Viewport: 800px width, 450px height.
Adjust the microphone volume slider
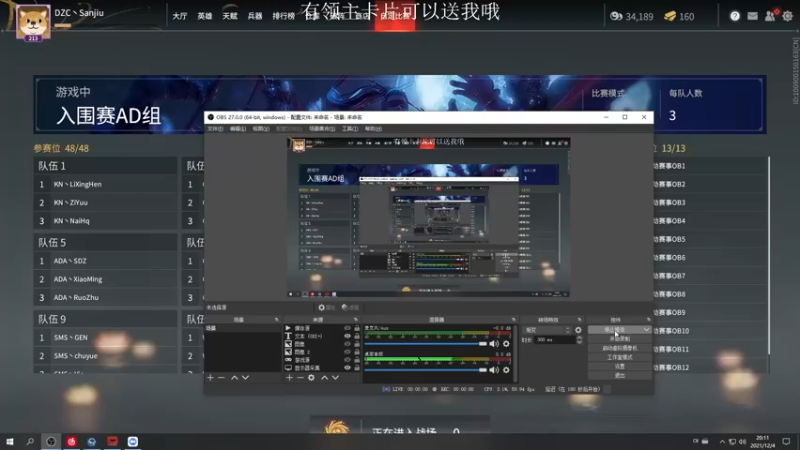426,344
